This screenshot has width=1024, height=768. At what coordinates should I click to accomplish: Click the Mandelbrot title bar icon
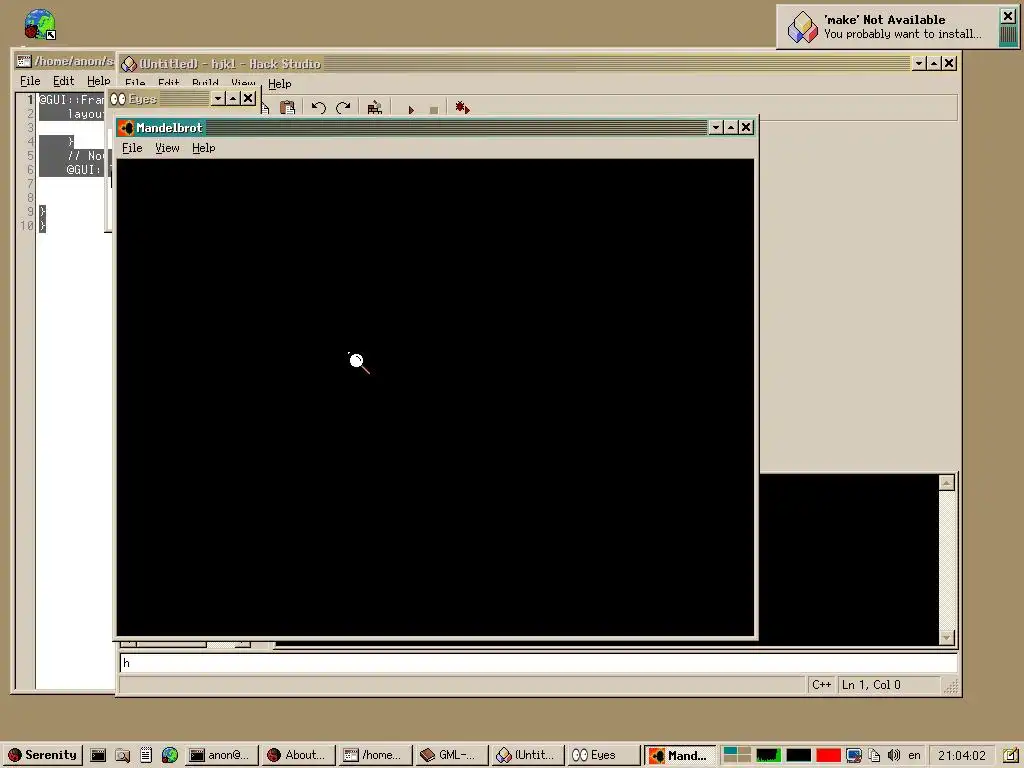127,128
